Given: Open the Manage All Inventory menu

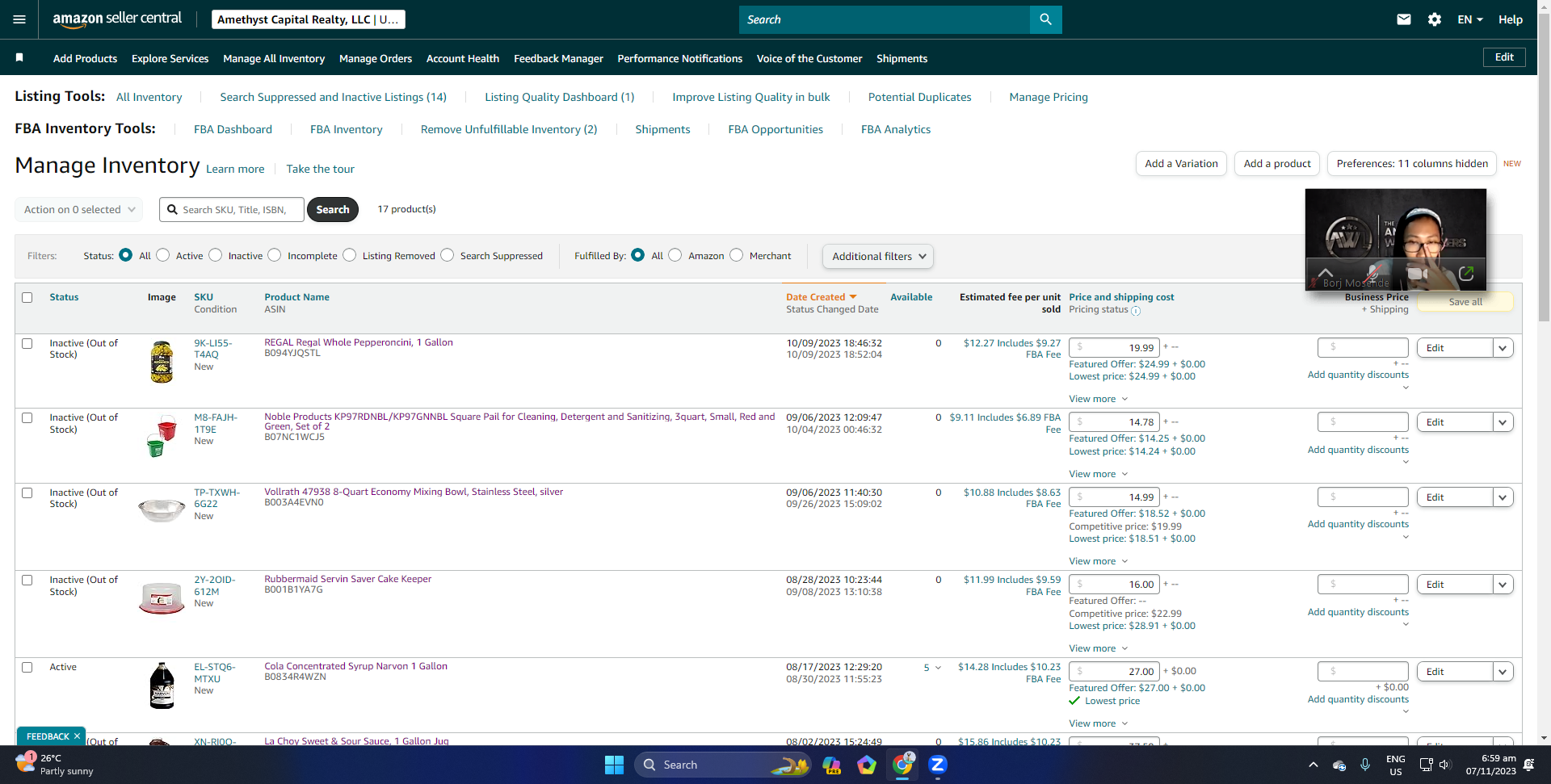Looking at the screenshot, I should [x=274, y=58].
